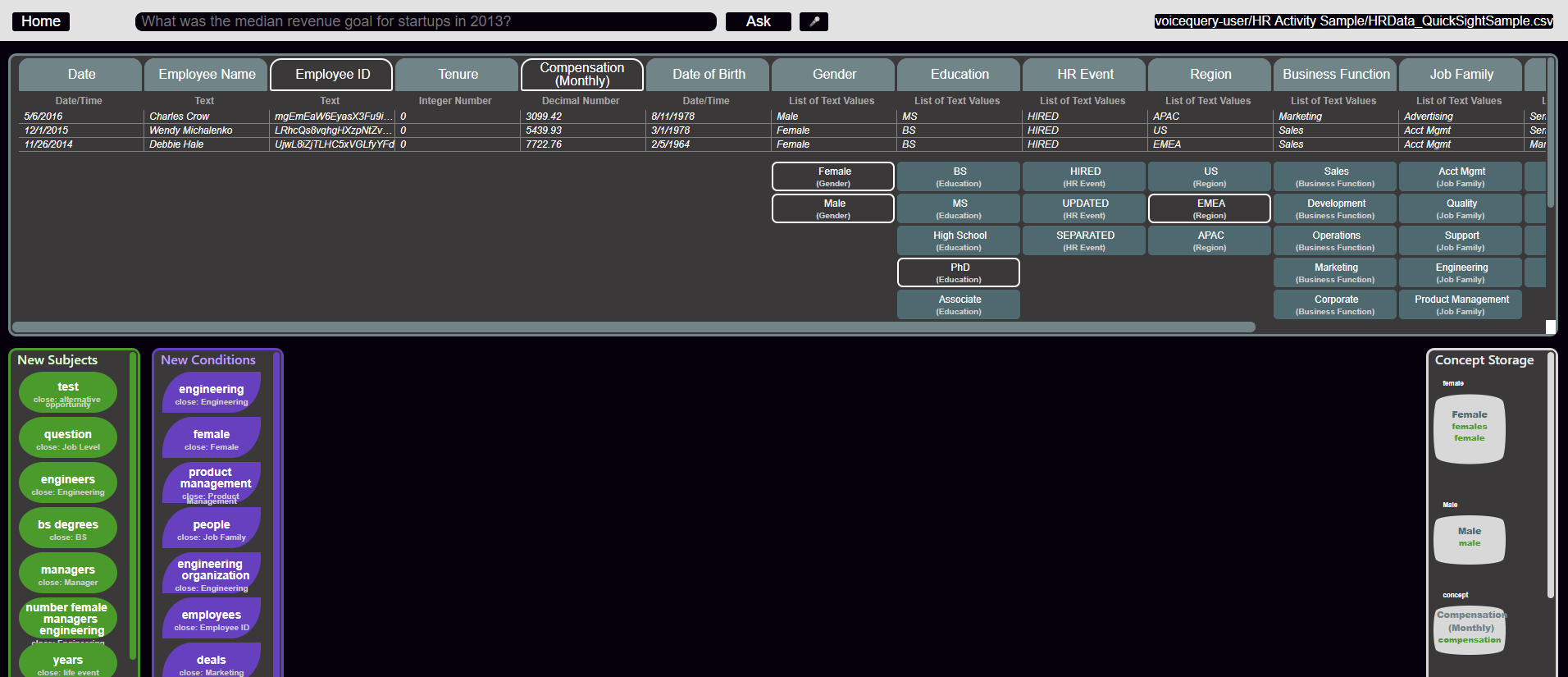Click the question input field

pyautogui.click(x=425, y=21)
